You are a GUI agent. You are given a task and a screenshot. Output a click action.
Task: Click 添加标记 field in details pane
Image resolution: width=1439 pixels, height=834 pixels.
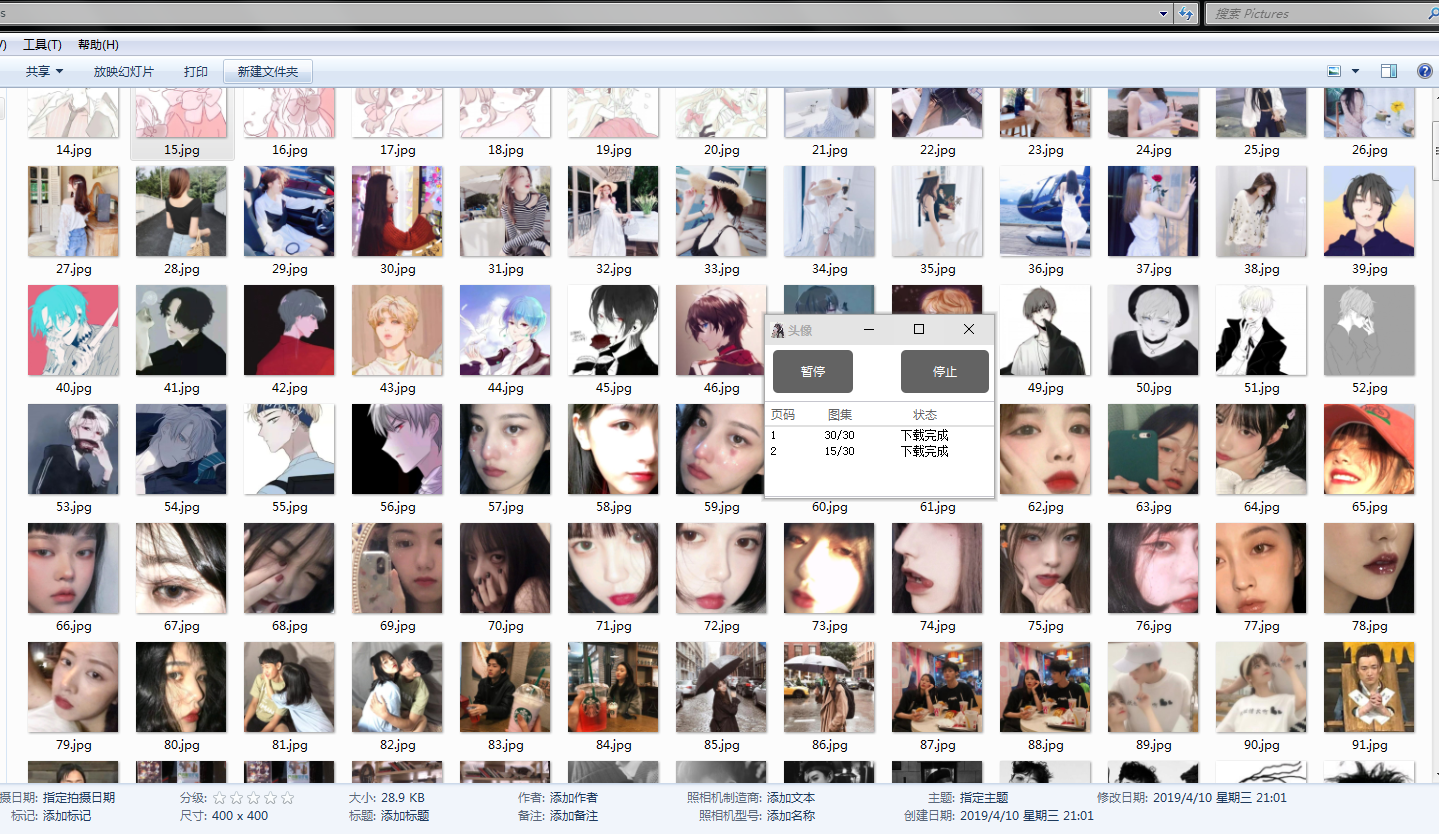(x=67, y=816)
